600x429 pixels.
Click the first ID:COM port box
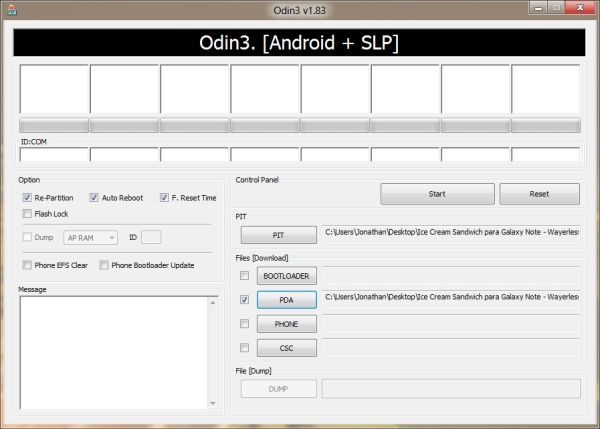[54, 155]
